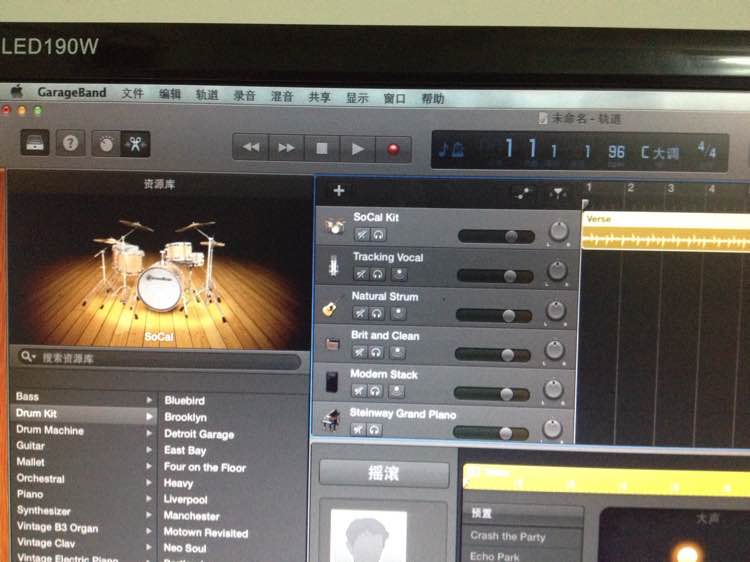Open the GarageBand menu
Viewport: 750px width, 562px height.
tap(72, 92)
